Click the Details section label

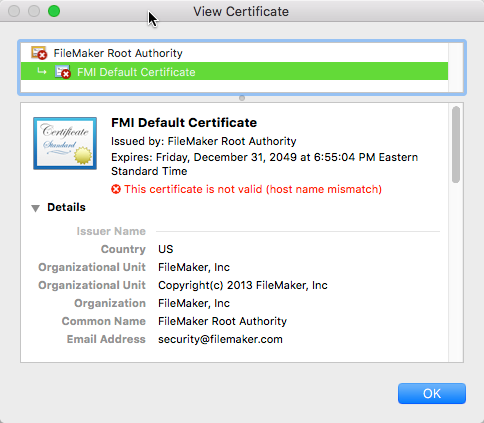[x=66, y=207]
